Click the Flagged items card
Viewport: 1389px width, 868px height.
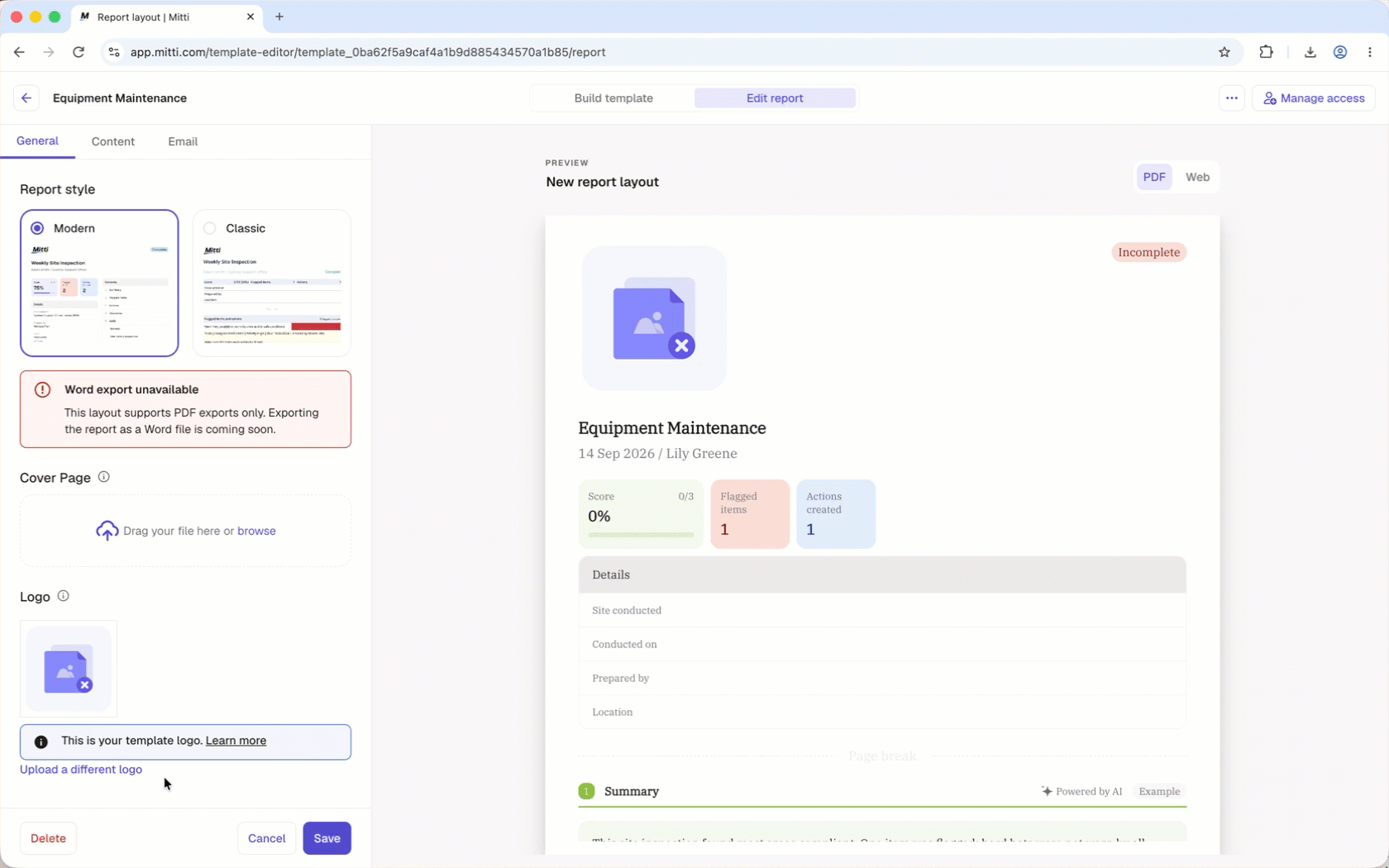point(750,514)
